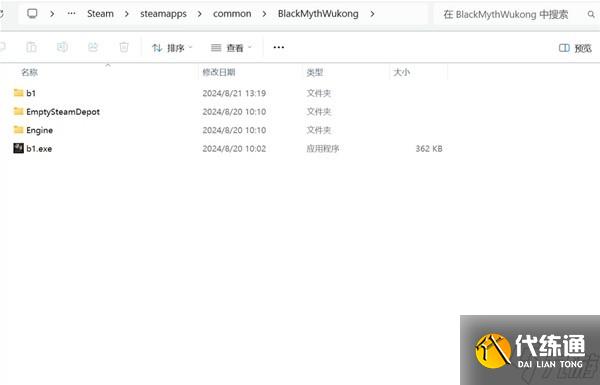
Task: Open the See more ellipsis menu
Action: tap(279, 47)
